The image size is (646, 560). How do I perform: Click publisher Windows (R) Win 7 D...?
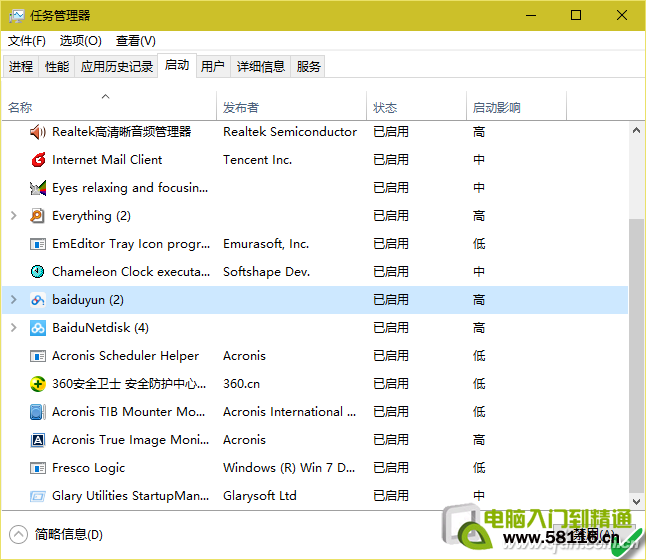(289, 468)
